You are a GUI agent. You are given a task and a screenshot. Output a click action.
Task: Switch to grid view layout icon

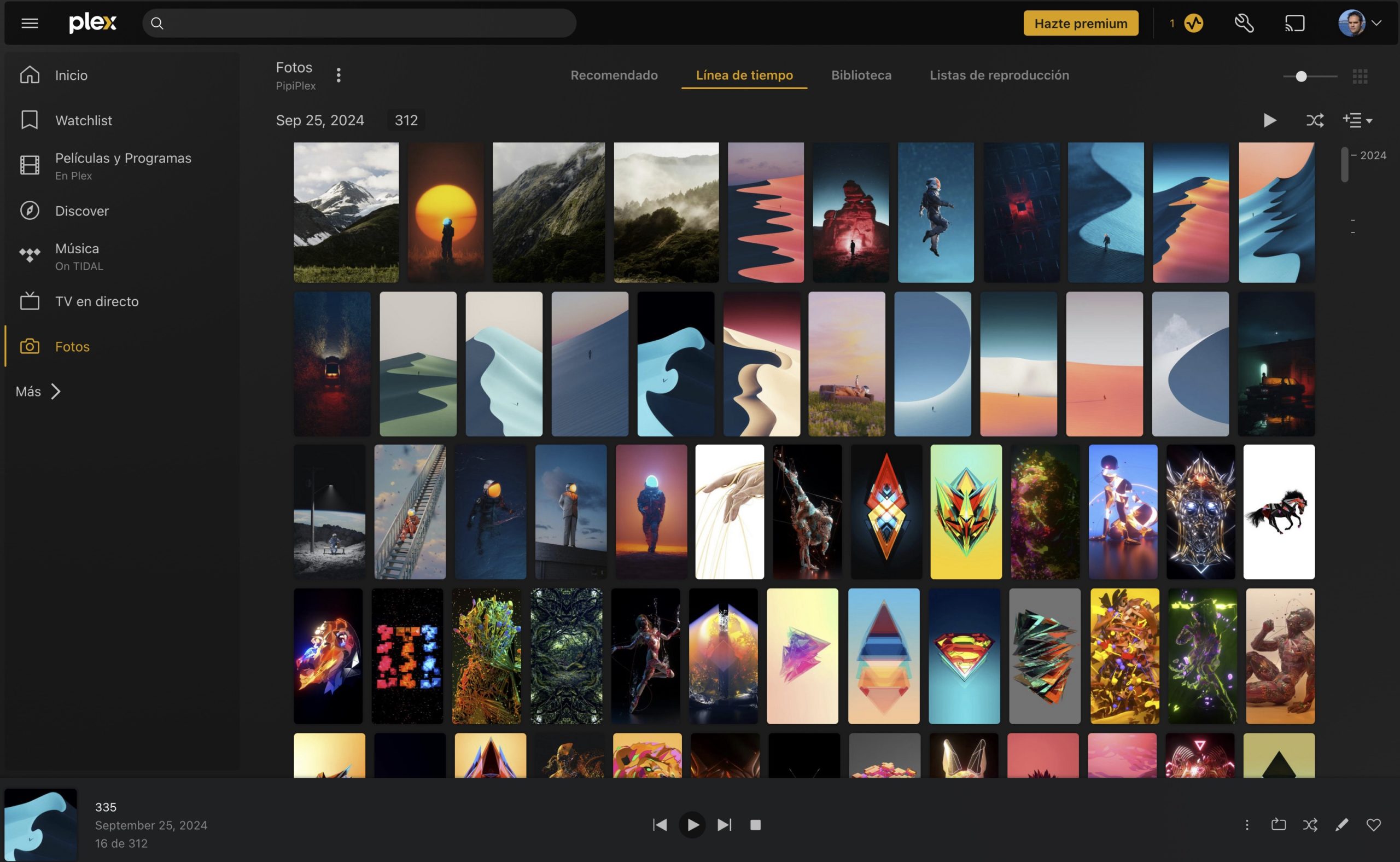[x=1360, y=76]
